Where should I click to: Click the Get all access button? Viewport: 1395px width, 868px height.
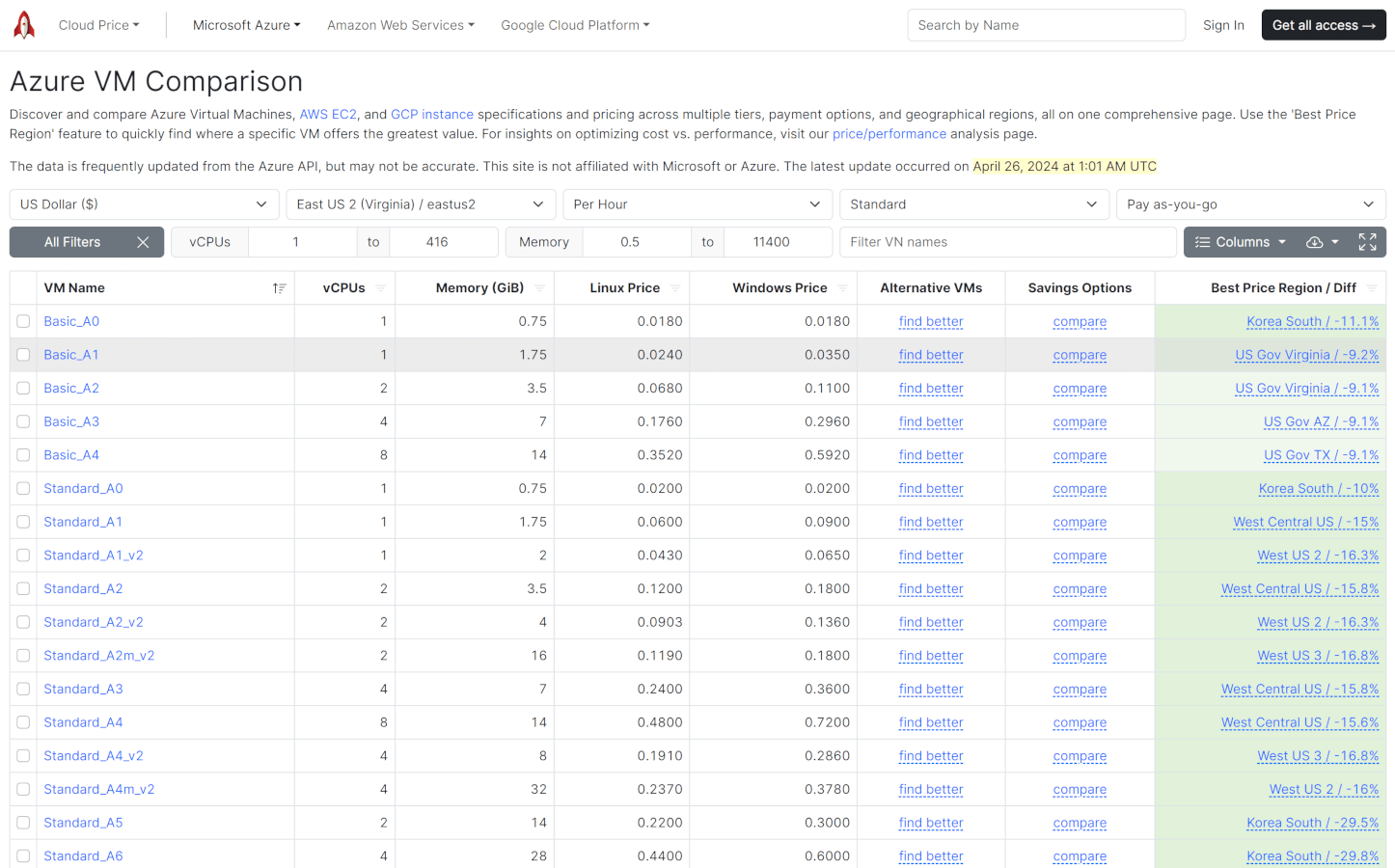point(1324,24)
